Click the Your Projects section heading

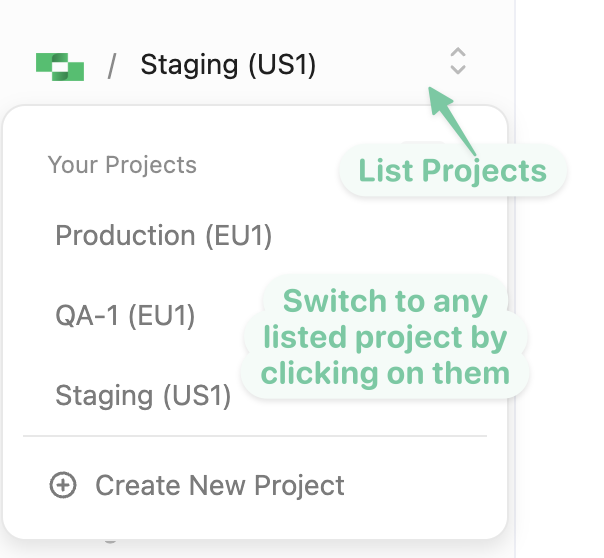tap(122, 165)
